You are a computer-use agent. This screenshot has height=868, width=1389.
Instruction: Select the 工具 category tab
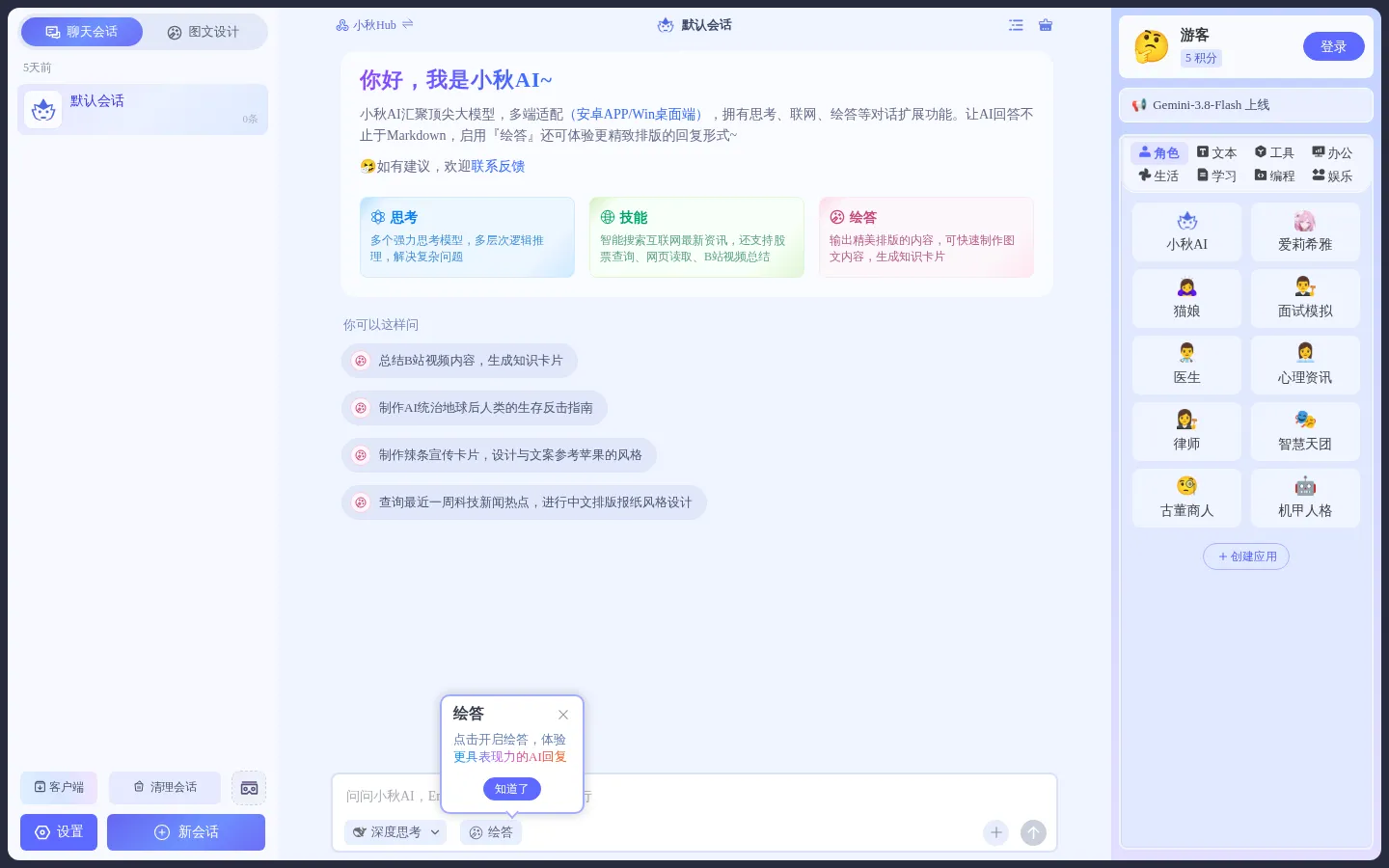coord(1274,152)
